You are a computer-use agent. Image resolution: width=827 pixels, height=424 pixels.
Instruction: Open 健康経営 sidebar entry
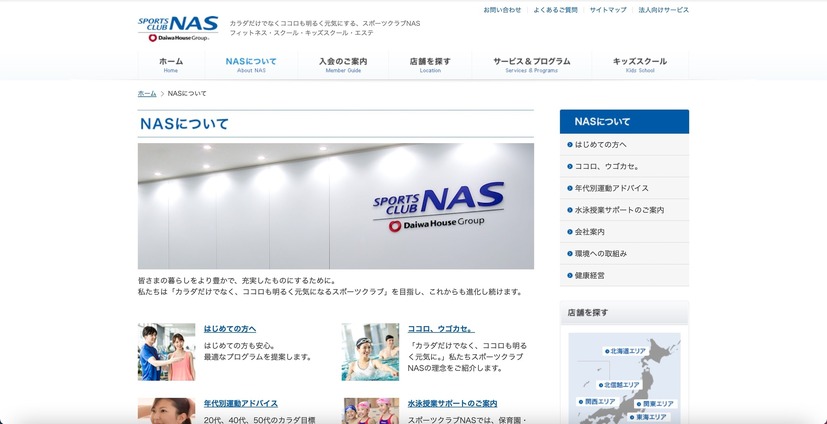(589, 275)
